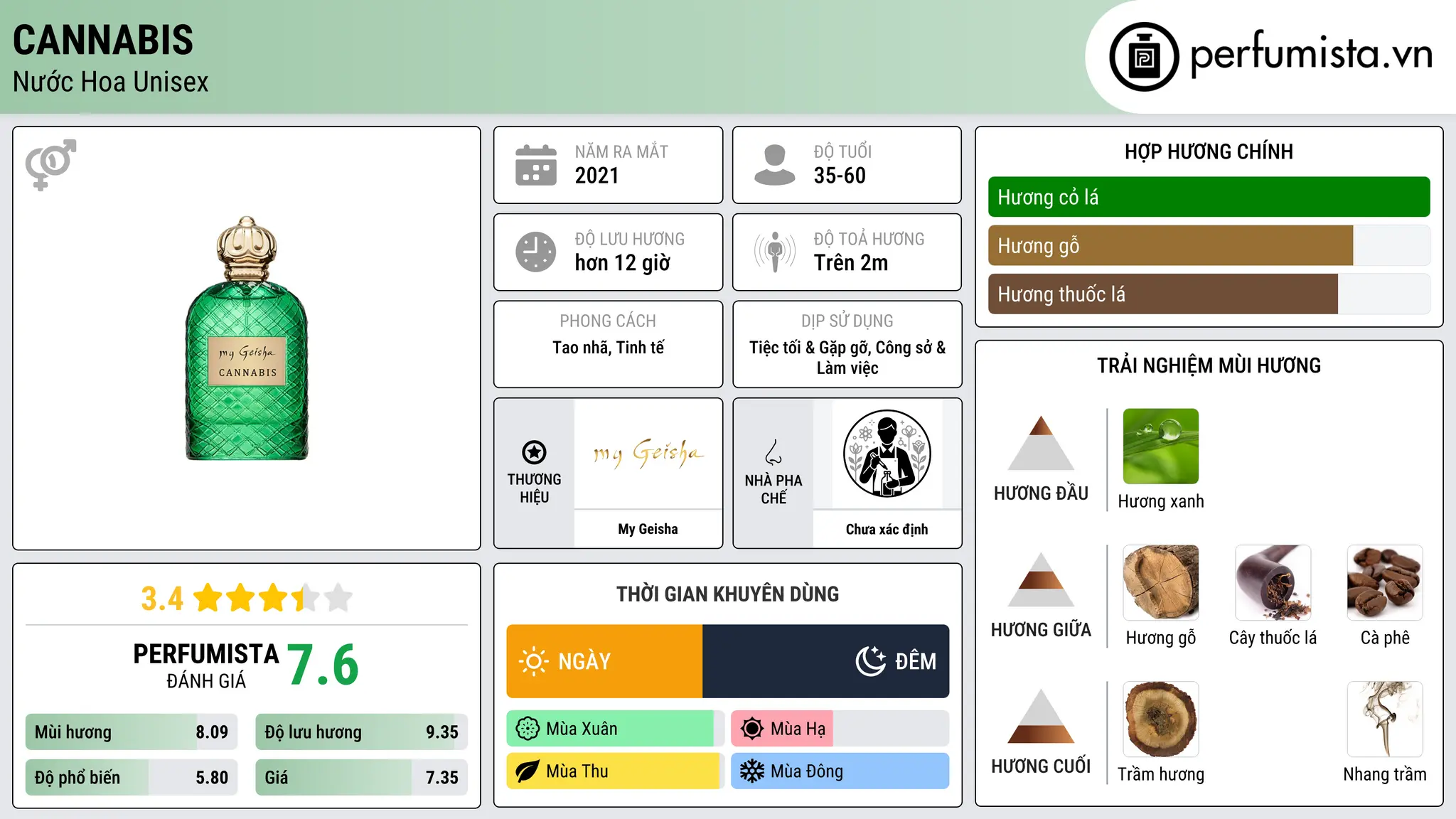This screenshot has width=1456, height=819.
Task: Click the perfumer illustration avatar
Action: pos(887,454)
